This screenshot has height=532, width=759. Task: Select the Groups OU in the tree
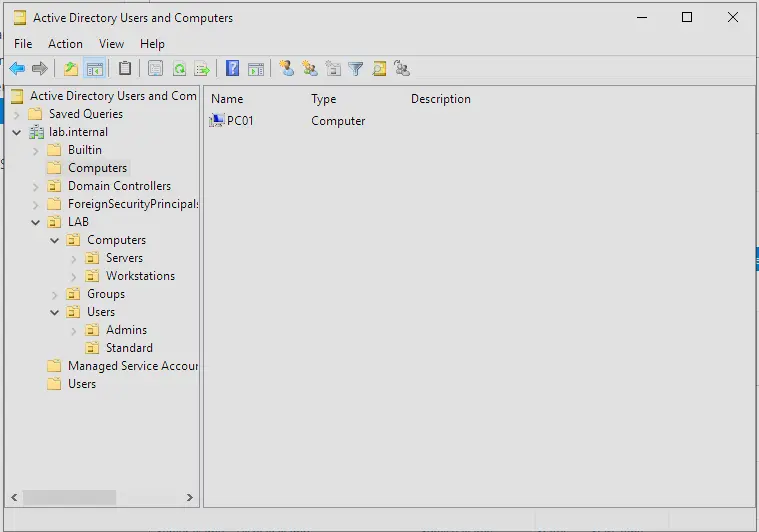tap(106, 294)
